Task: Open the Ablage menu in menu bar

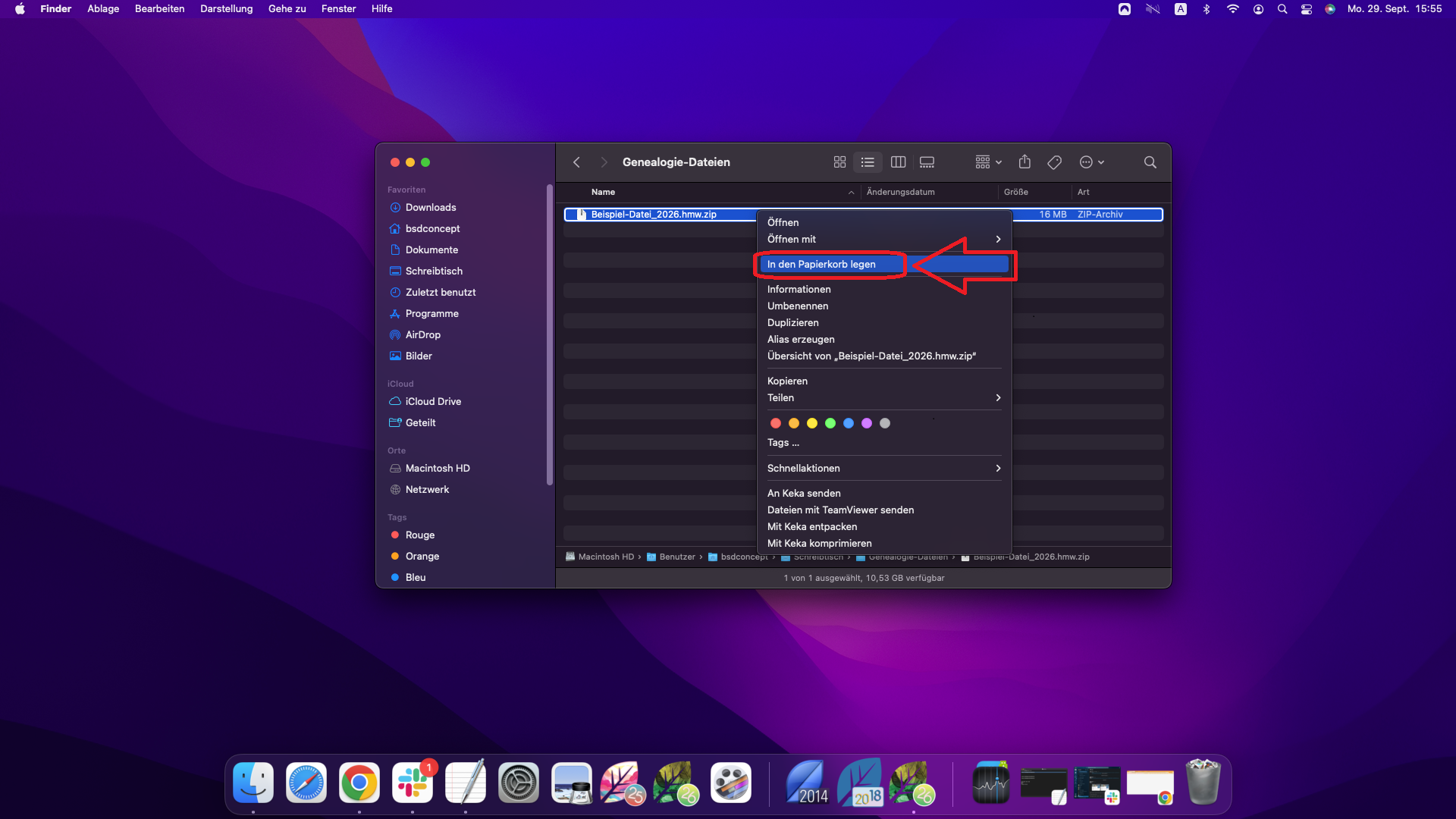Action: point(103,8)
